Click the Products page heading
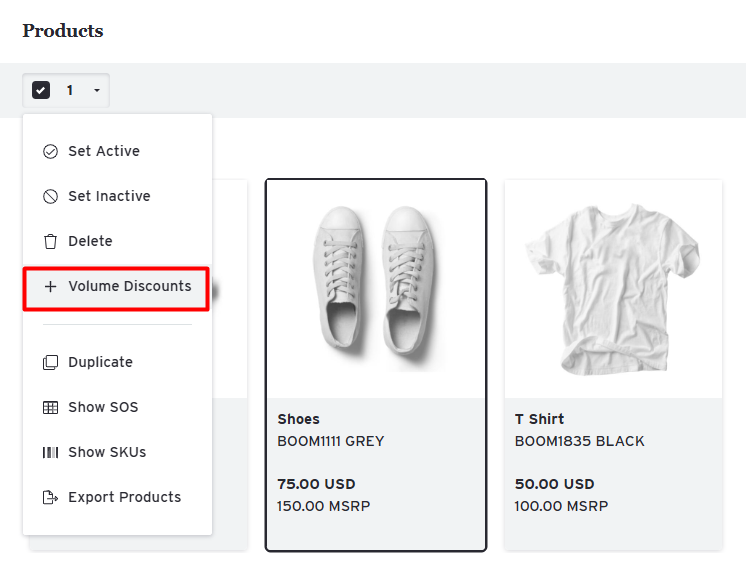This screenshot has width=746, height=578. click(x=63, y=31)
